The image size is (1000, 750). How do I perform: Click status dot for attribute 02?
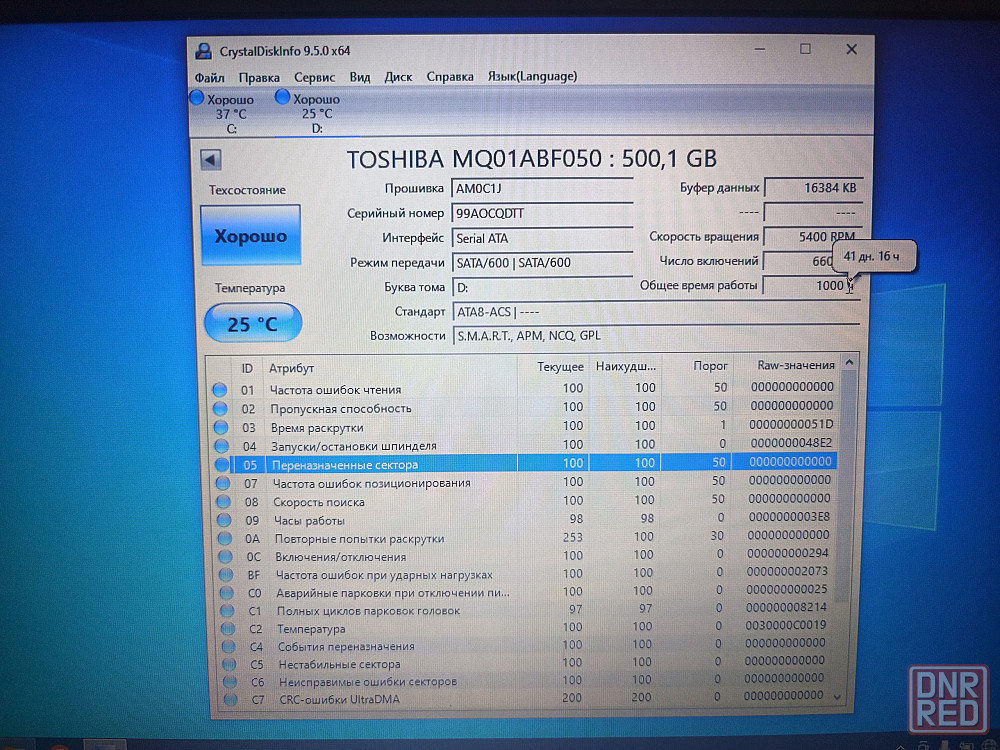221,408
